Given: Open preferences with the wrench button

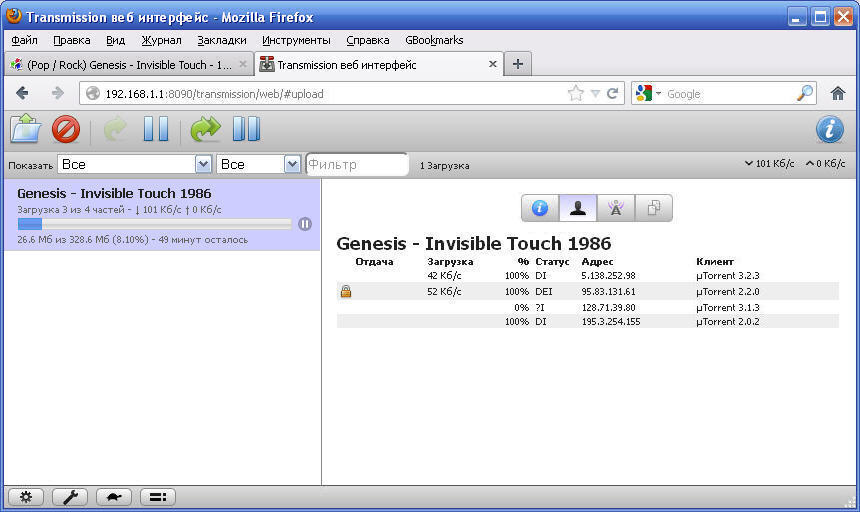Looking at the screenshot, I should click(x=70, y=497).
